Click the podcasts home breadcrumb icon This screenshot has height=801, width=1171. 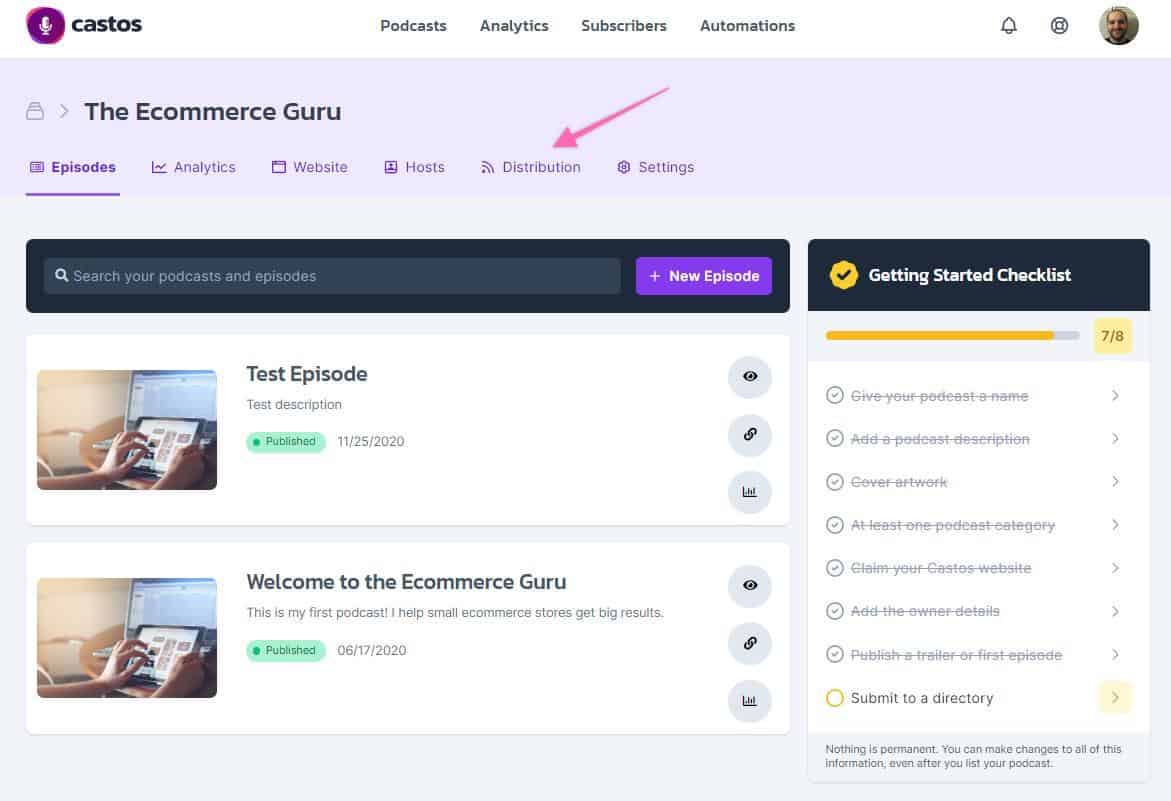(35, 111)
